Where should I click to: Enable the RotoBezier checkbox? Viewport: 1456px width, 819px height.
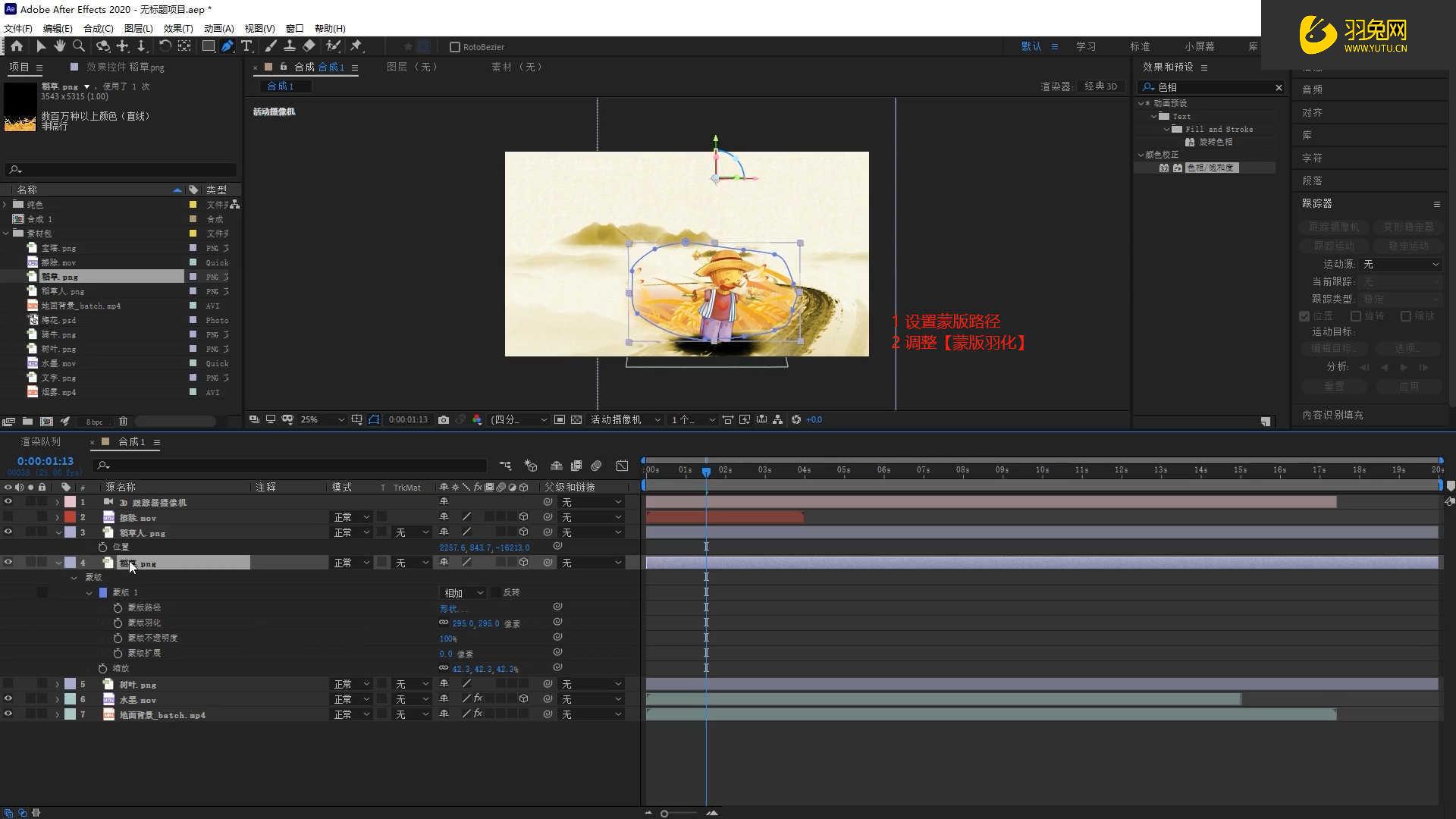tap(455, 47)
